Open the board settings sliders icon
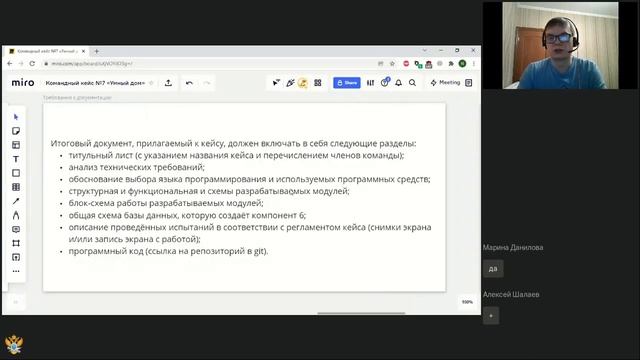The image size is (640, 360). 370,83
